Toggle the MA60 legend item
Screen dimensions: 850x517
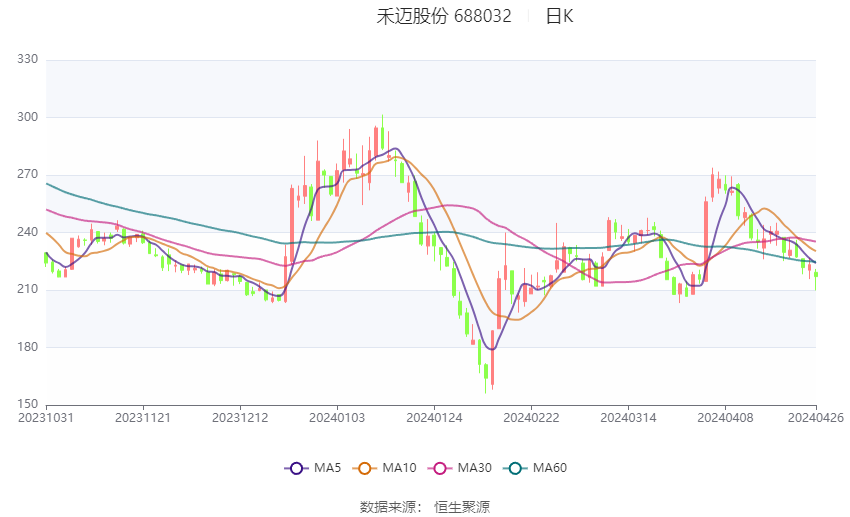pyautogui.click(x=535, y=468)
